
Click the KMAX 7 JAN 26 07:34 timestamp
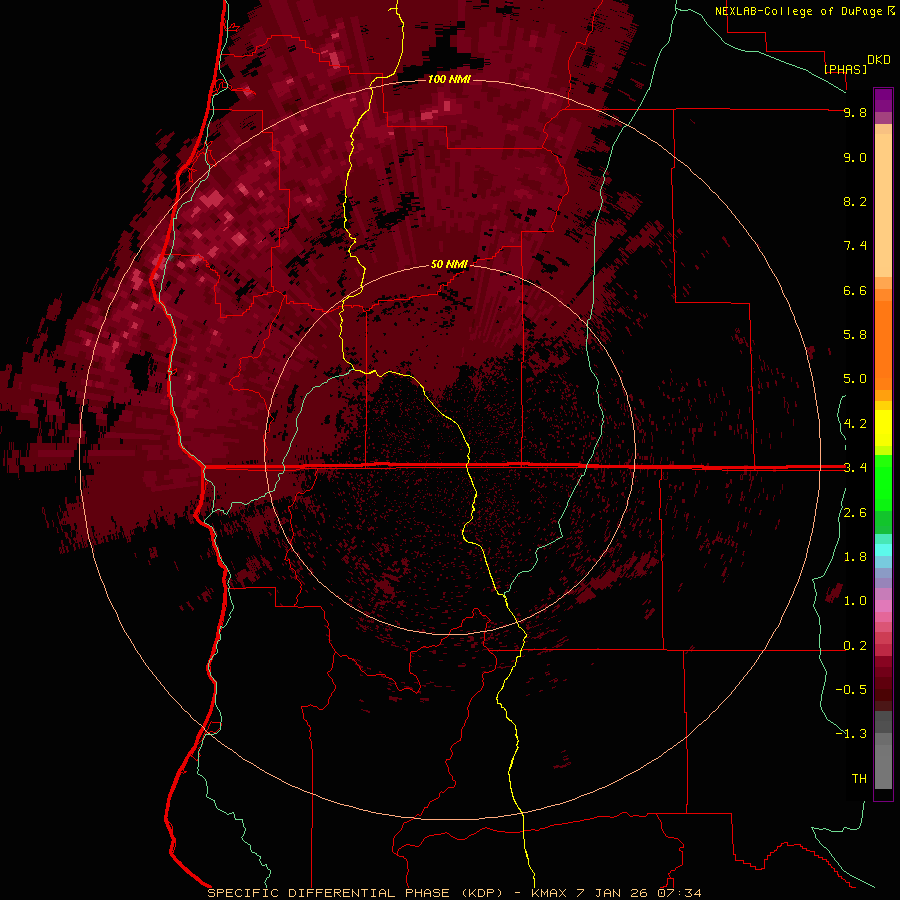click(x=616, y=893)
